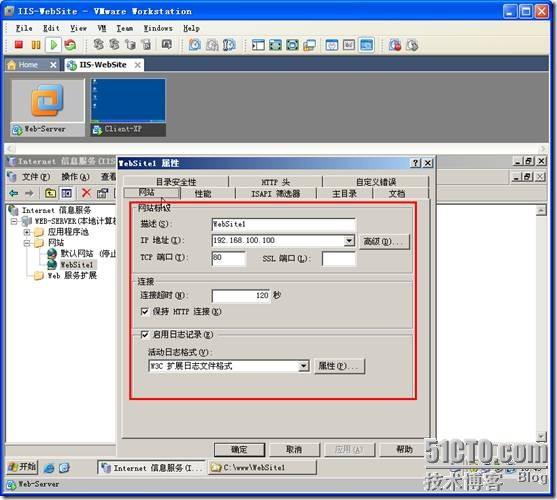557x500 pixels.
Task: Click the TCP port input field
Action: 228,258
